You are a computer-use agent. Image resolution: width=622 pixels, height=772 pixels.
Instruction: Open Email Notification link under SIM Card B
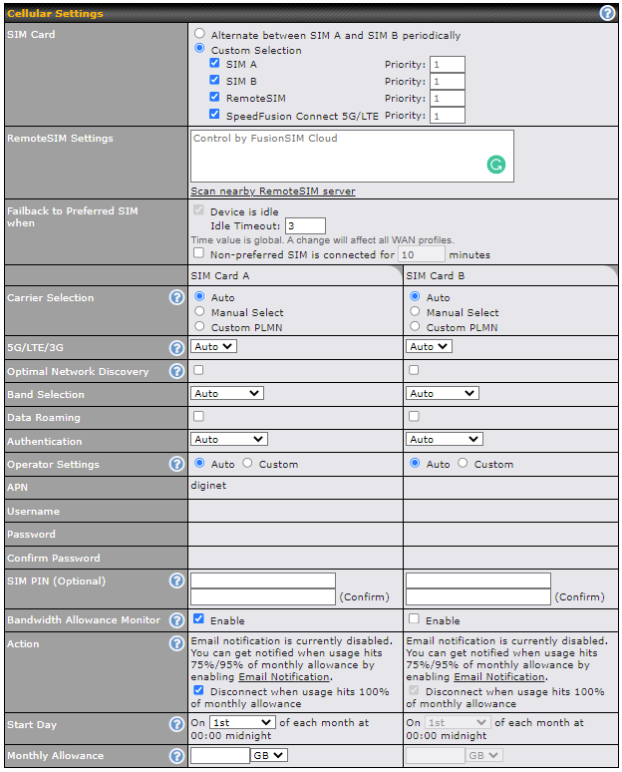(x=500, y=677)
